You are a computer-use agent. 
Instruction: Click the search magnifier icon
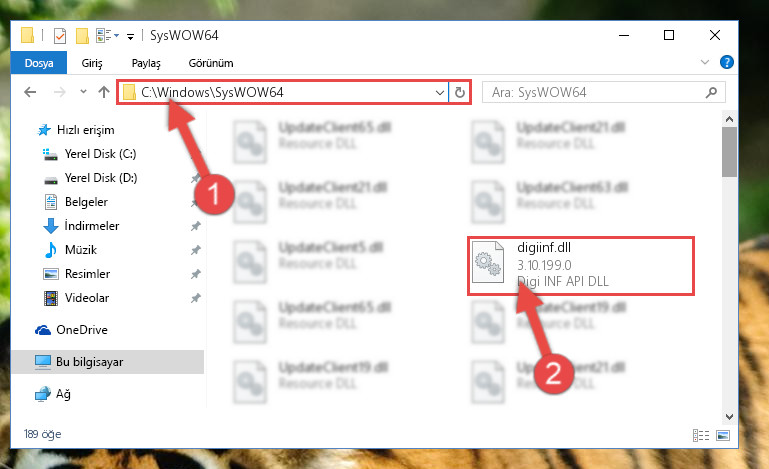point(711,92)
